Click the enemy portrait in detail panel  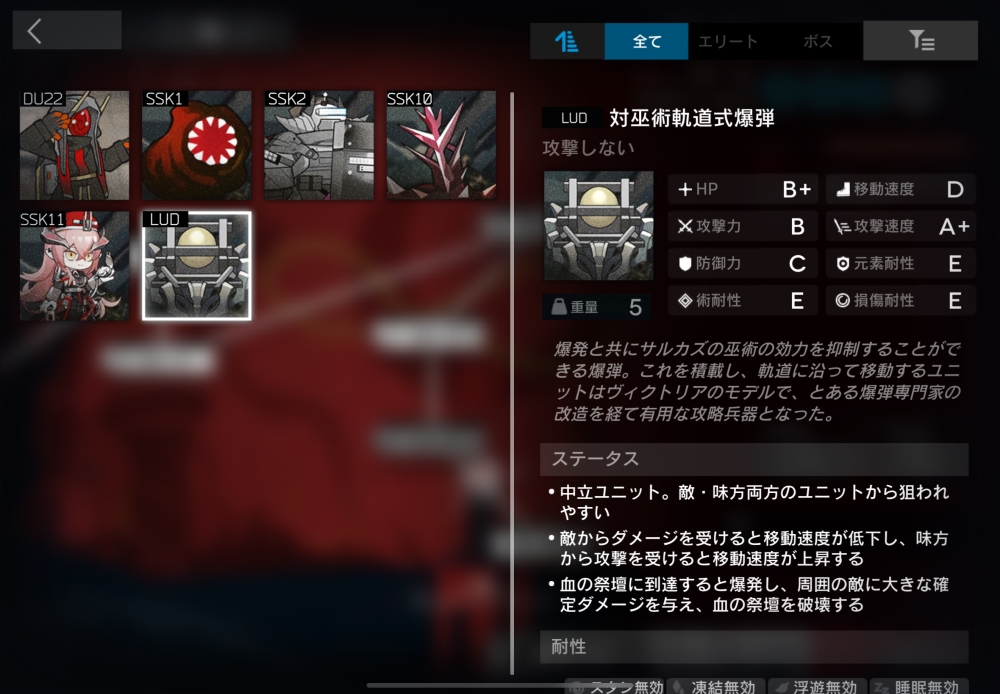tap(598, 225)
